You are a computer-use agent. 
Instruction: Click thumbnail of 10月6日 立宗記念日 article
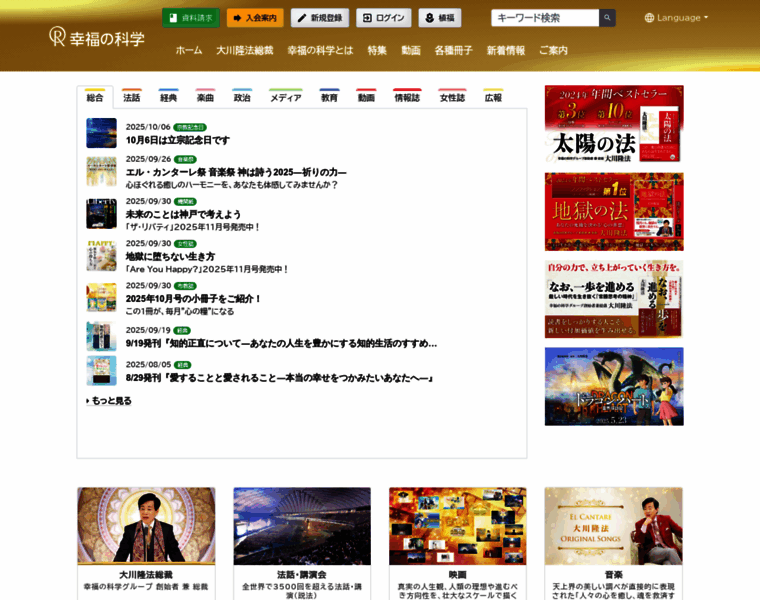click(101, 133)
